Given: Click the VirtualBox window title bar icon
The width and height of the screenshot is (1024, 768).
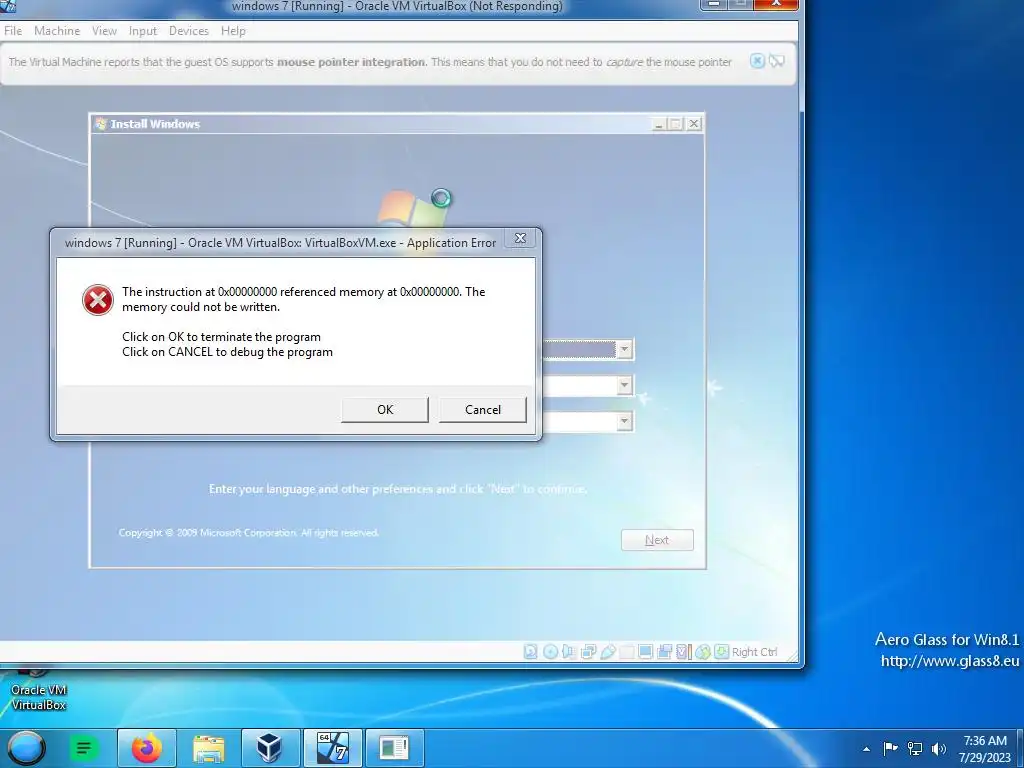Looking at the screenshot, I should click(x=8, y=6).
